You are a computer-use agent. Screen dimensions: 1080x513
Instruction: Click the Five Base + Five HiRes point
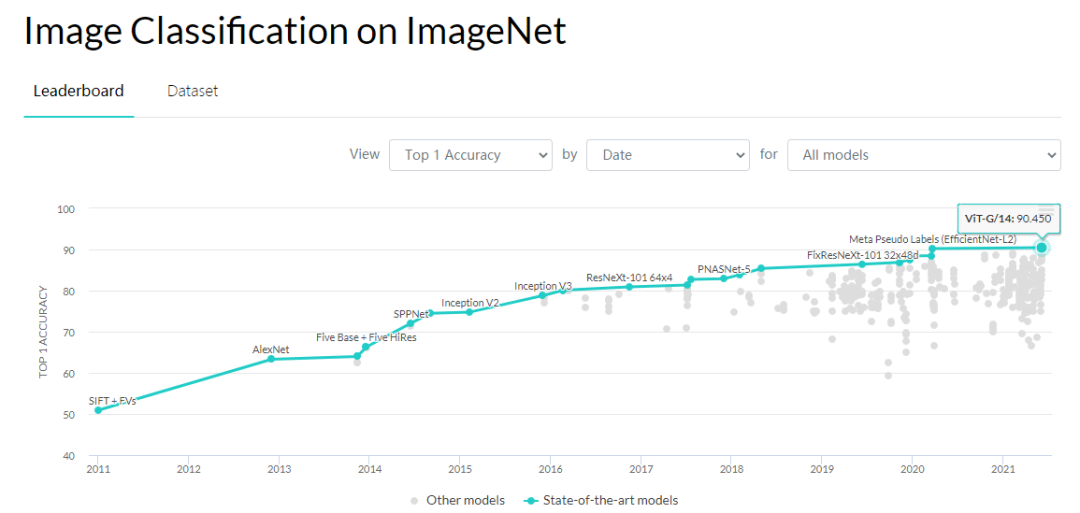click(x=366, y=347)
